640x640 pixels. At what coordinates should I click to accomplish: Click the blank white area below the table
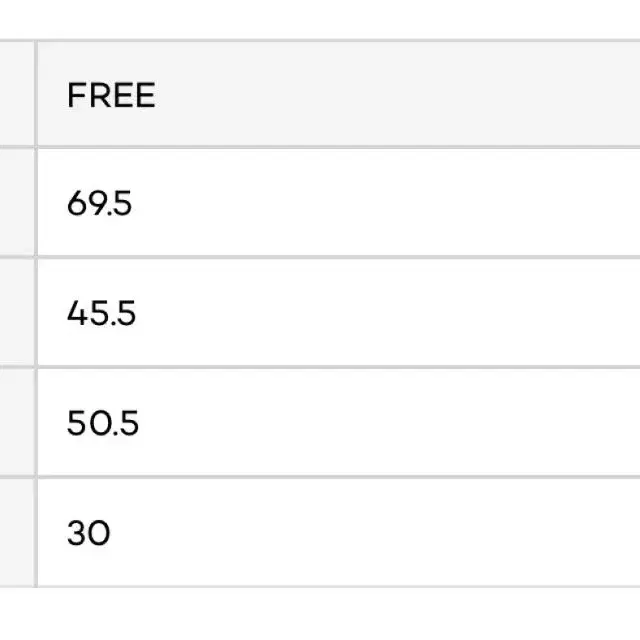(320, 614)
